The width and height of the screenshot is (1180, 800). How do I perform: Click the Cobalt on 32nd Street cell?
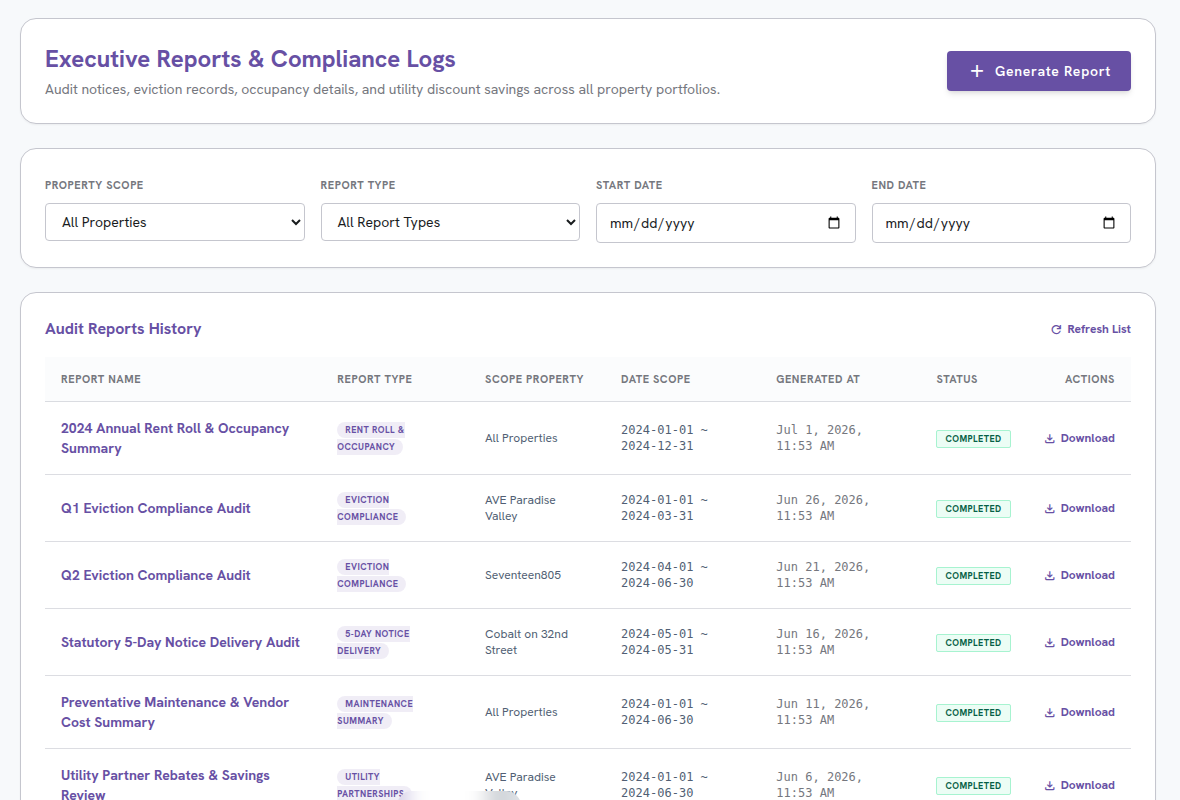coord(527,642)
